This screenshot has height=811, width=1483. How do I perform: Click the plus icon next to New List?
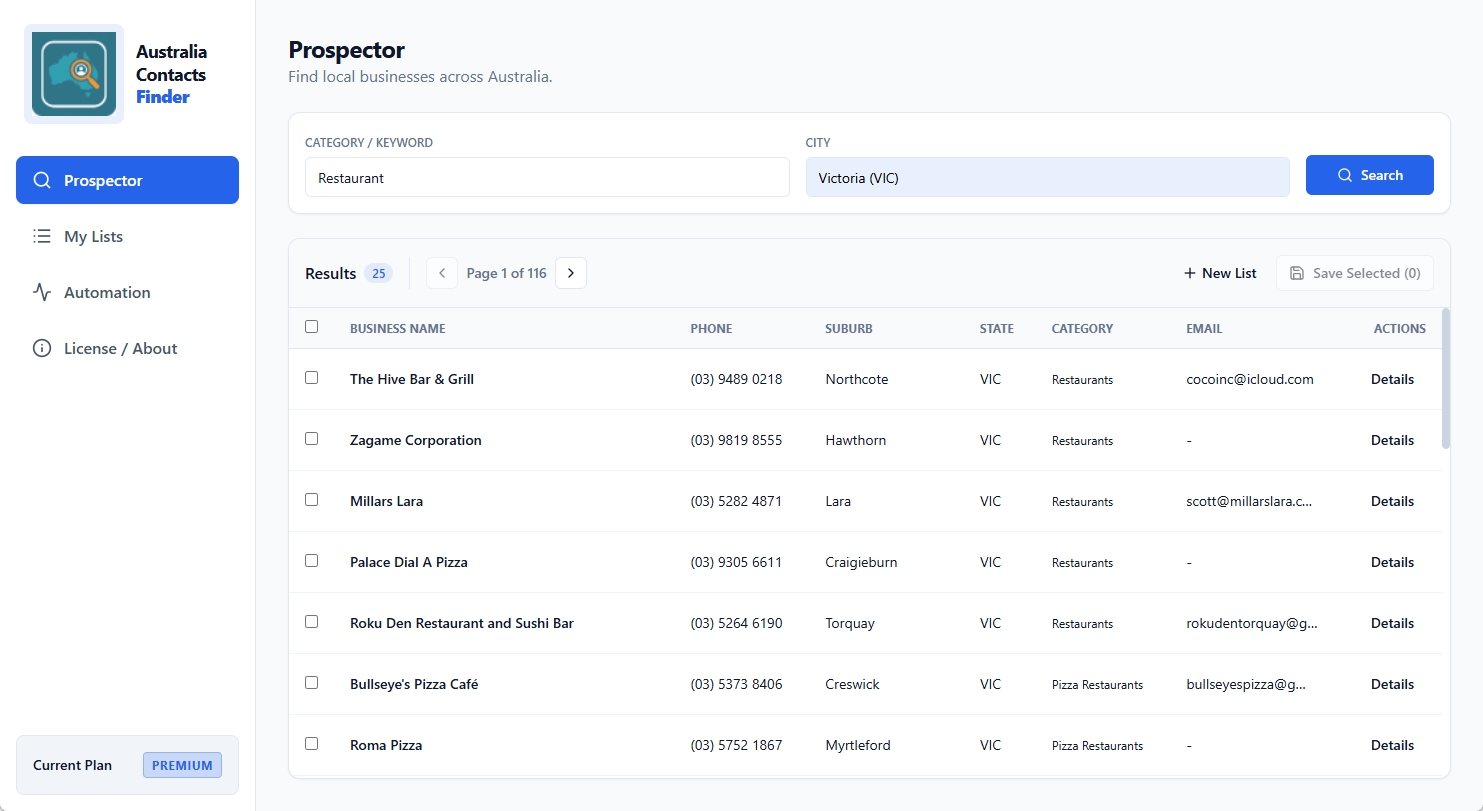[x=1189, y=272]
